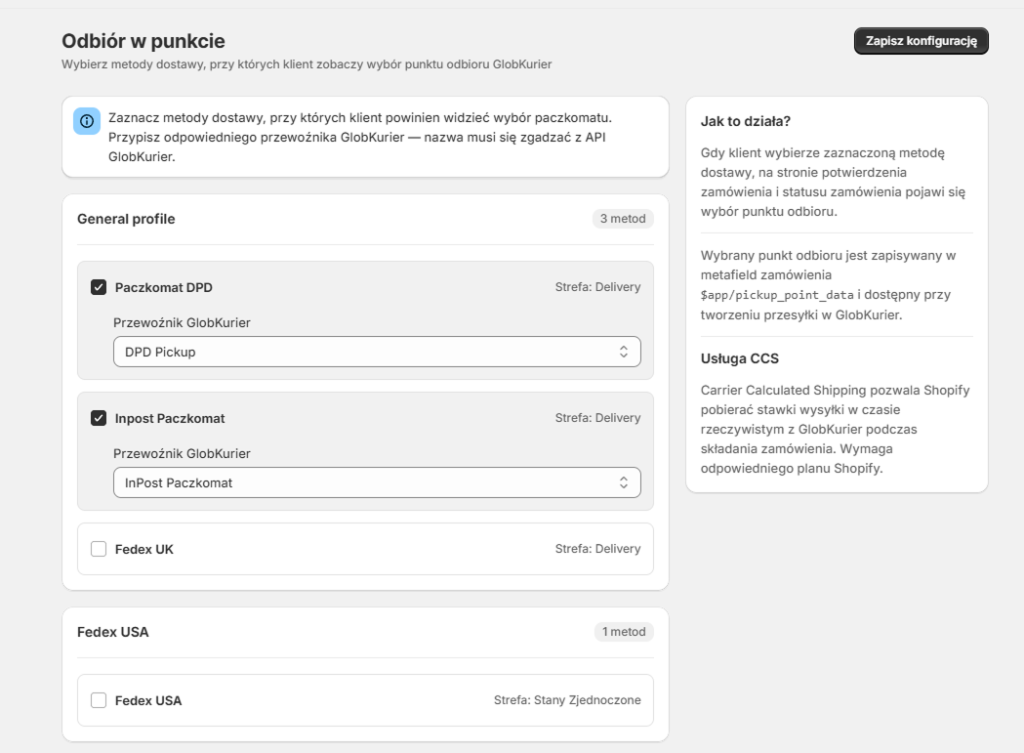The width and height of the screenshot is (1024, 753).
Task: Click the Zapisz konfigurację button
Action: pyautogui.click(x=921, y=40)
